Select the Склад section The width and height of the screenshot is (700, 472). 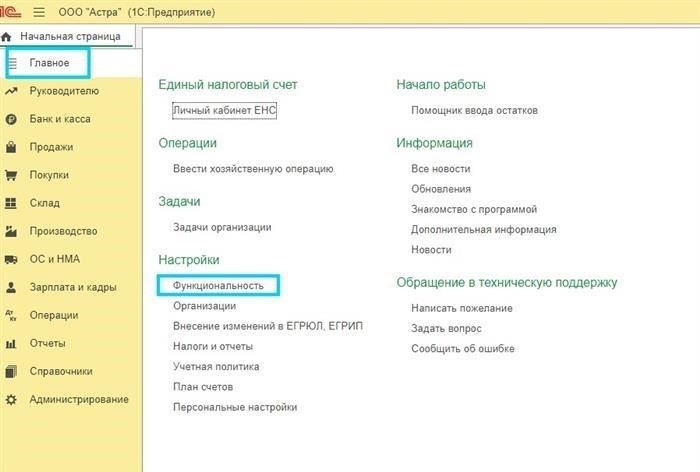coord(44,203)
